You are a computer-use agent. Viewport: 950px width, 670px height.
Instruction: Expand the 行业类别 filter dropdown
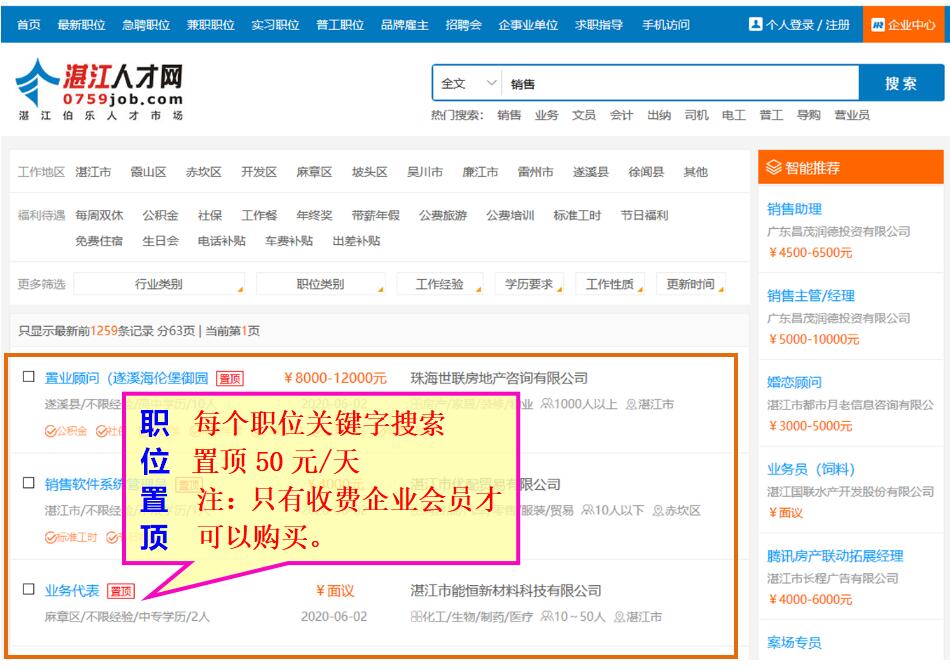[159, 284]
